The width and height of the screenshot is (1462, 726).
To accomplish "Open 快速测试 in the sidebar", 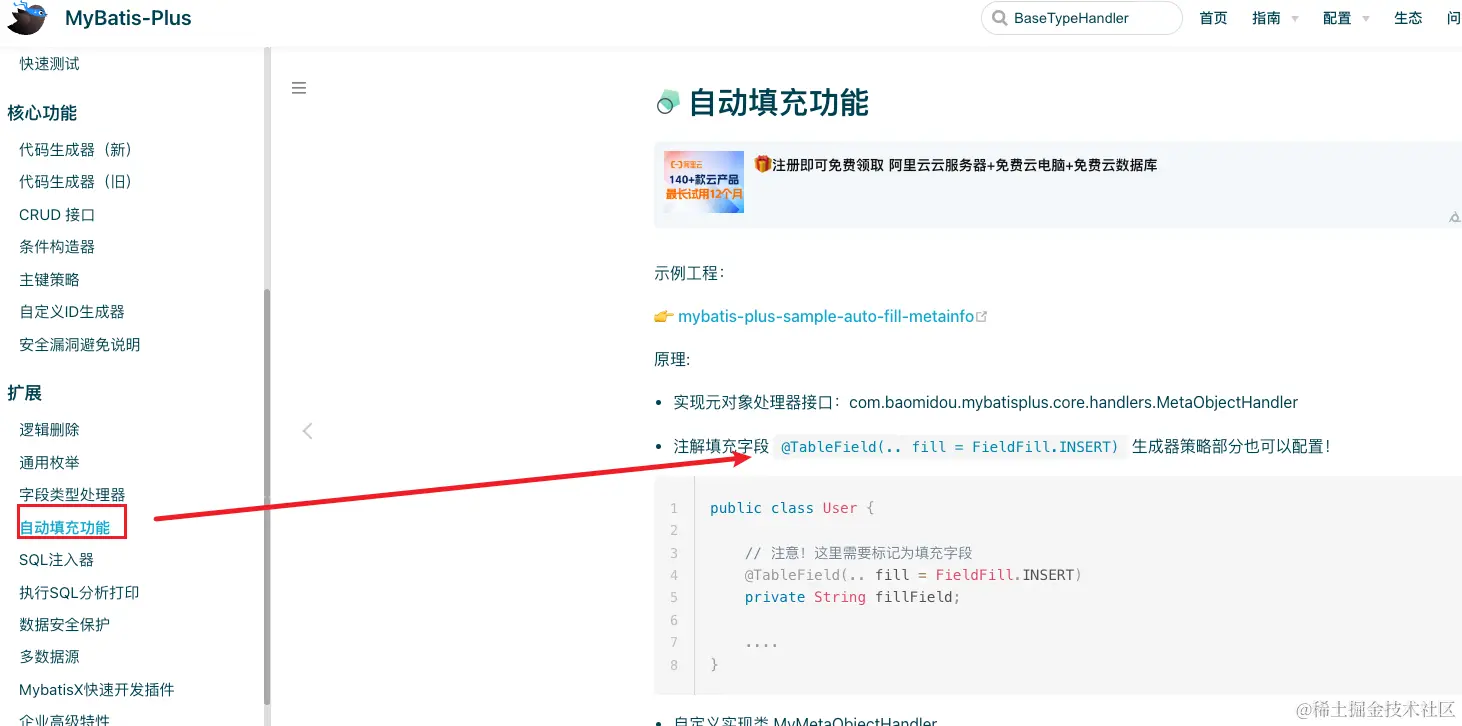I will [49, 64].
